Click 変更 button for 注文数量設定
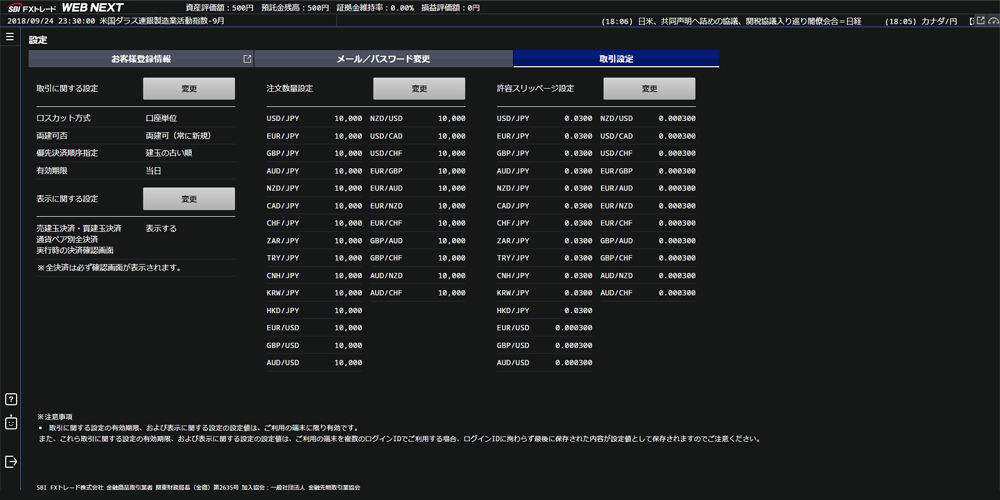Image resolution: width=1000 pixels, height=500 pixels. [419, 89]
